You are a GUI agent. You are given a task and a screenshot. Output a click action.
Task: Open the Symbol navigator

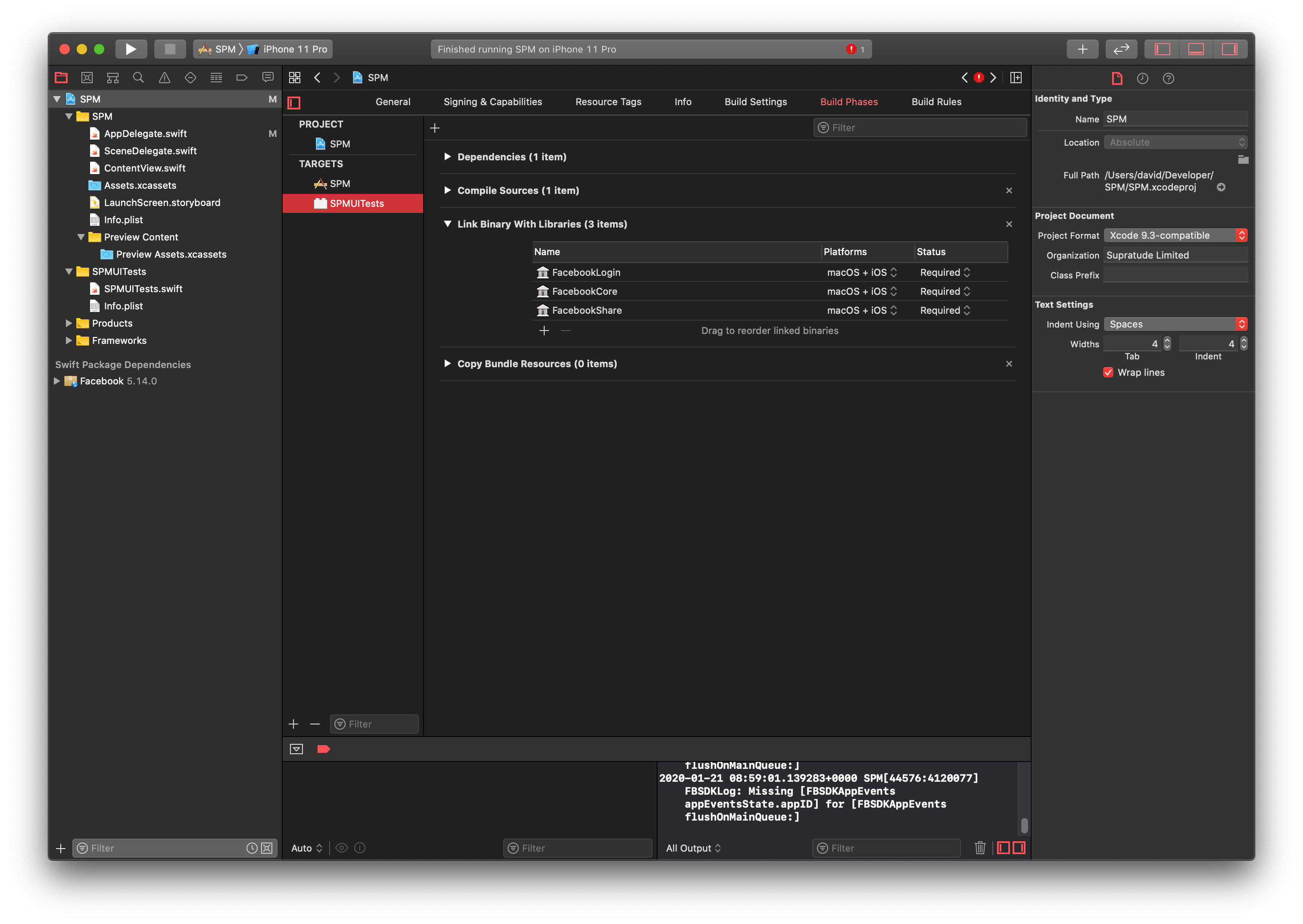click(x=112, y=78)
